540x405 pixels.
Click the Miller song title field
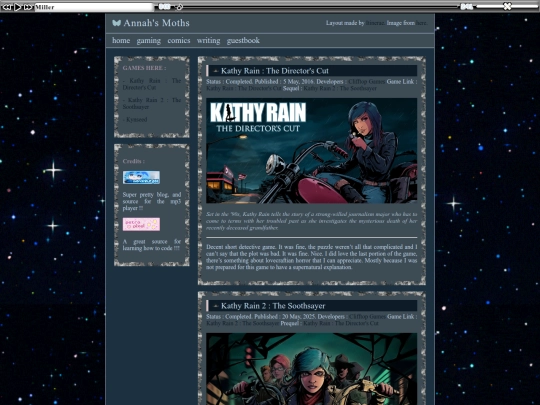[94, 7]
